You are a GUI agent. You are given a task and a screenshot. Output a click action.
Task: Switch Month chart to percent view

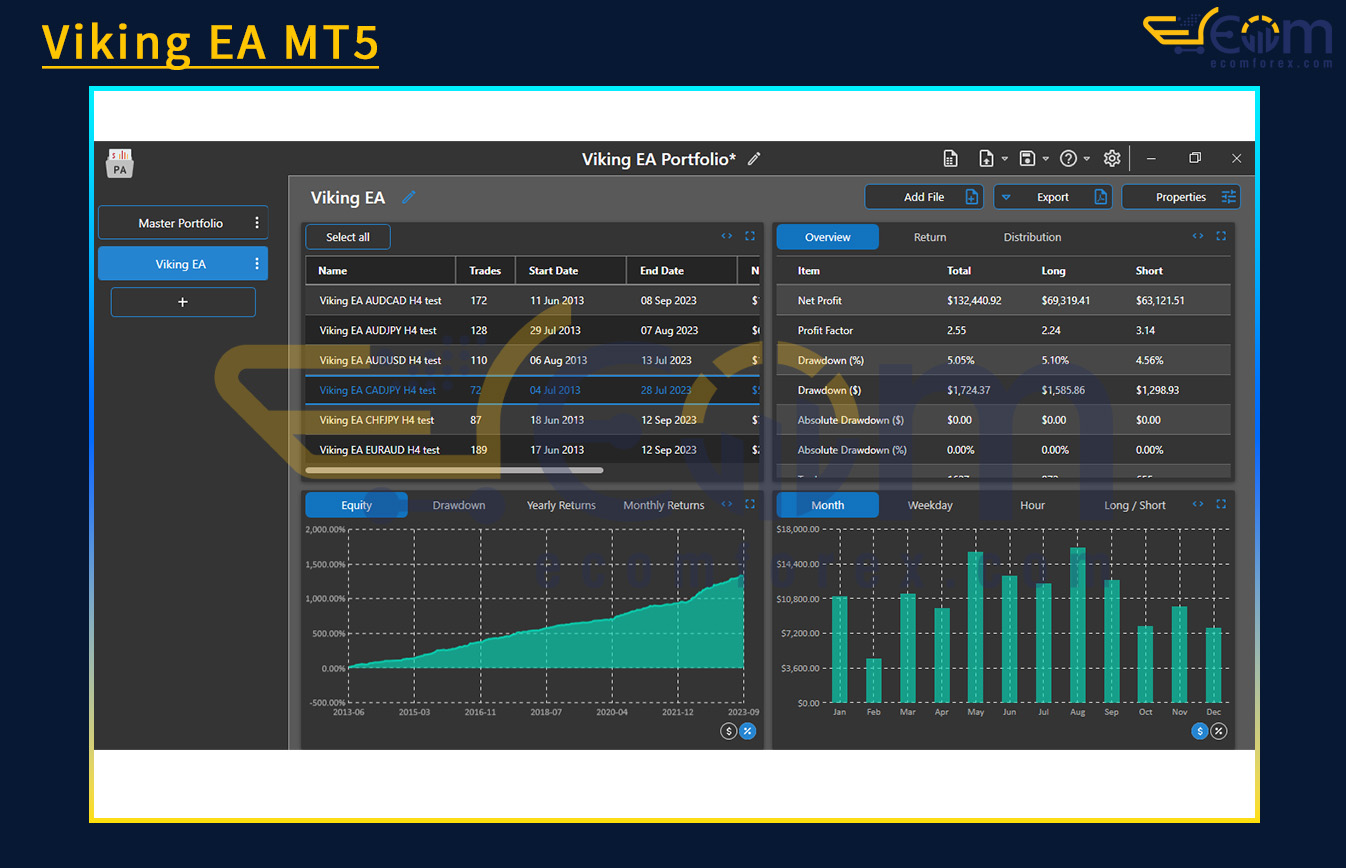1218,732
